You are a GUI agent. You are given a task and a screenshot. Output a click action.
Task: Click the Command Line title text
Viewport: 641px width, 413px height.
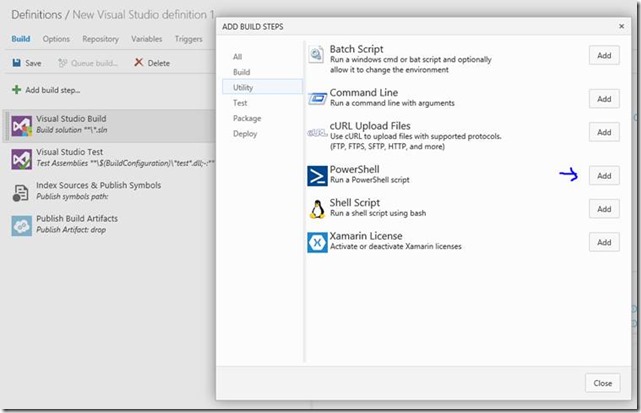[364, 92]
